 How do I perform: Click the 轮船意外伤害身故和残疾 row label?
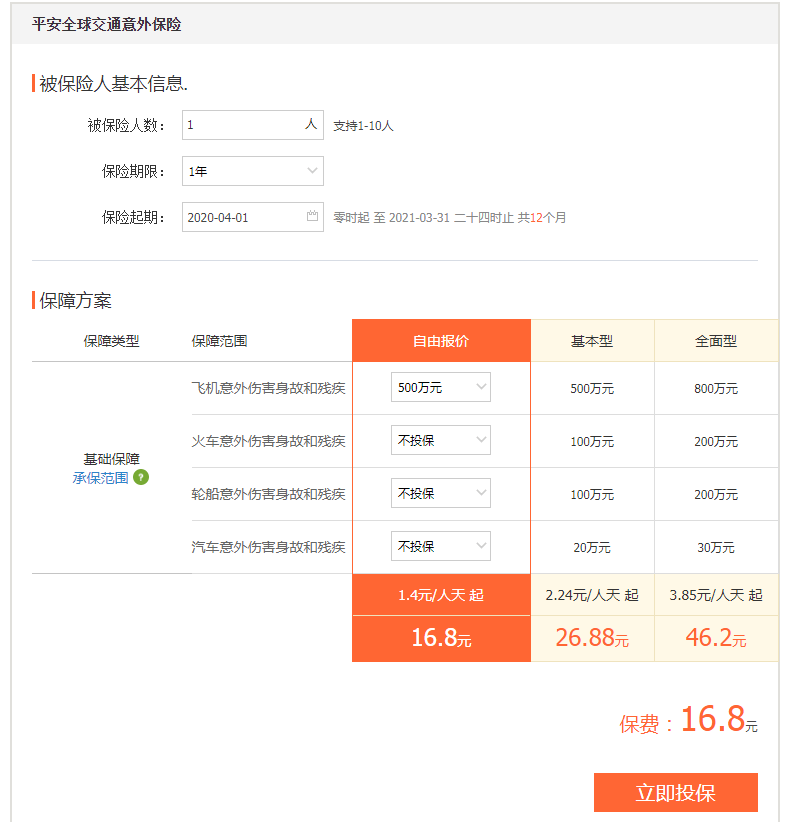tap(268, 494)
